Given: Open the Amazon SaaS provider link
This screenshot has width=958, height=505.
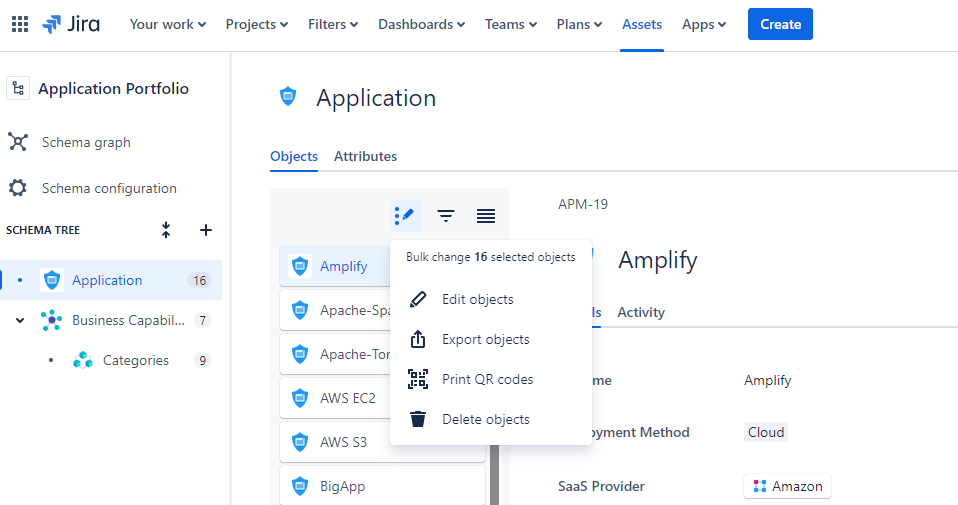Looking at the screenshot, I should [x=787, y=486].
